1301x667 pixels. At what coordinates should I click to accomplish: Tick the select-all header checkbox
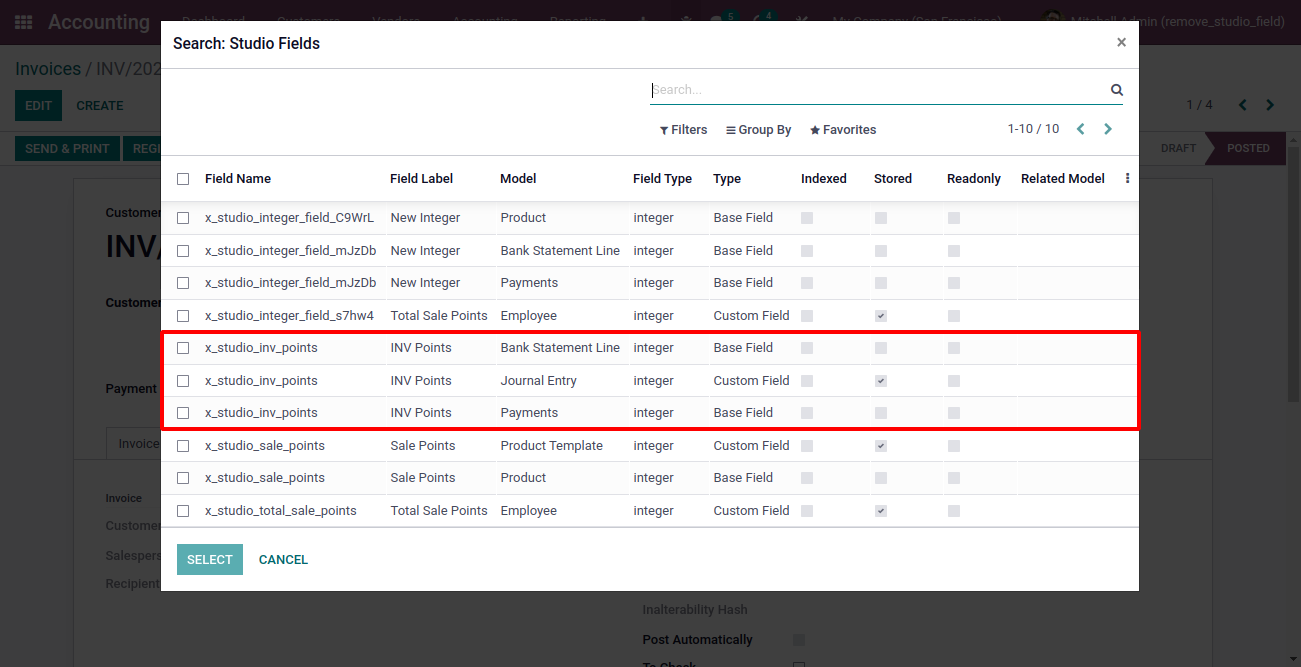[183, 179]
